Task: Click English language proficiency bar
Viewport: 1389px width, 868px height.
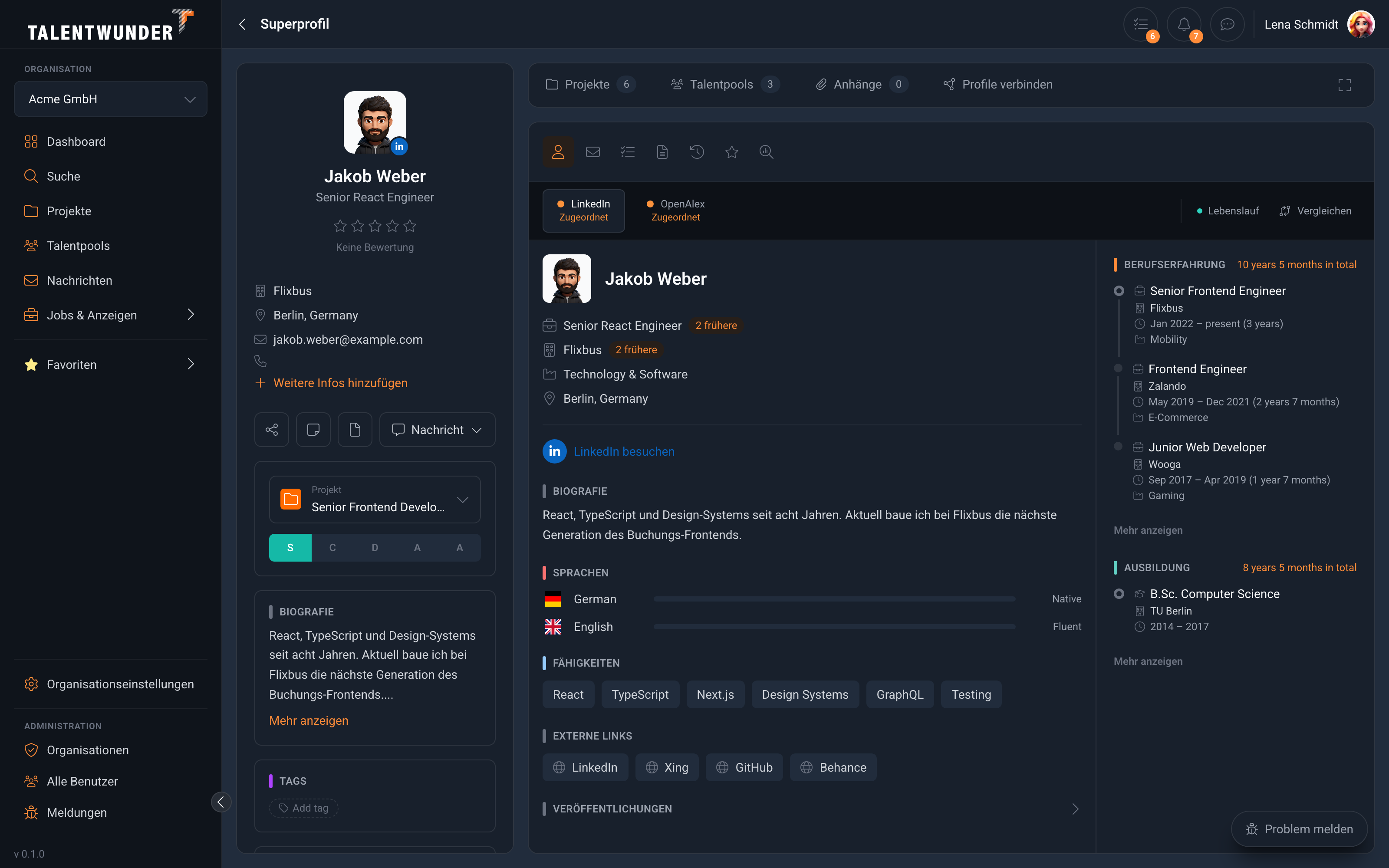Action: [x=834, y=627]
